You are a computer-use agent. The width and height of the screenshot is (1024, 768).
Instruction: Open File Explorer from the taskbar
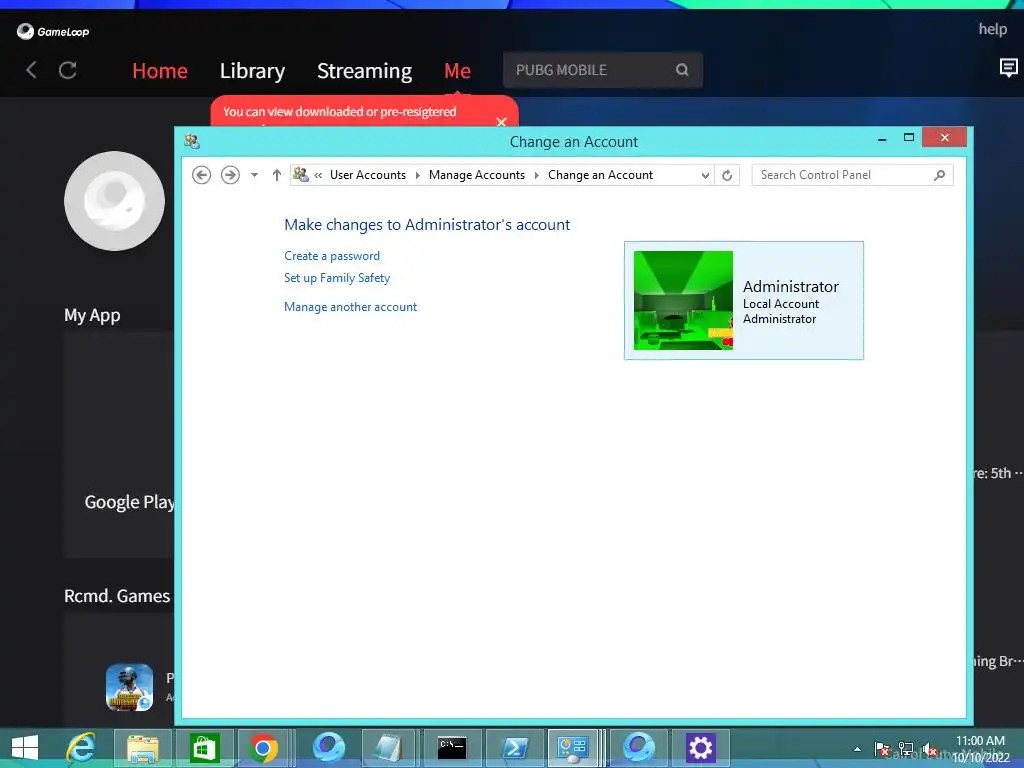pos(142,748)
